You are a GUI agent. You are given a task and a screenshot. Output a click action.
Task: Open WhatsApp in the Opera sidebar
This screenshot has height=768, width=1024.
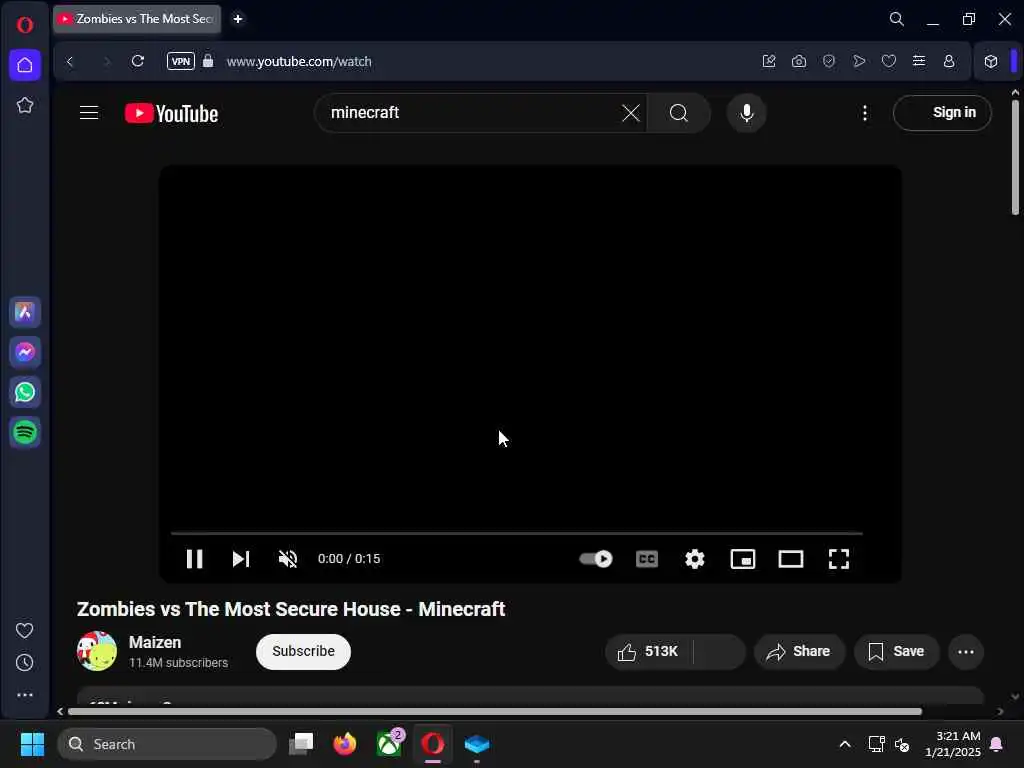click(25, 392)
